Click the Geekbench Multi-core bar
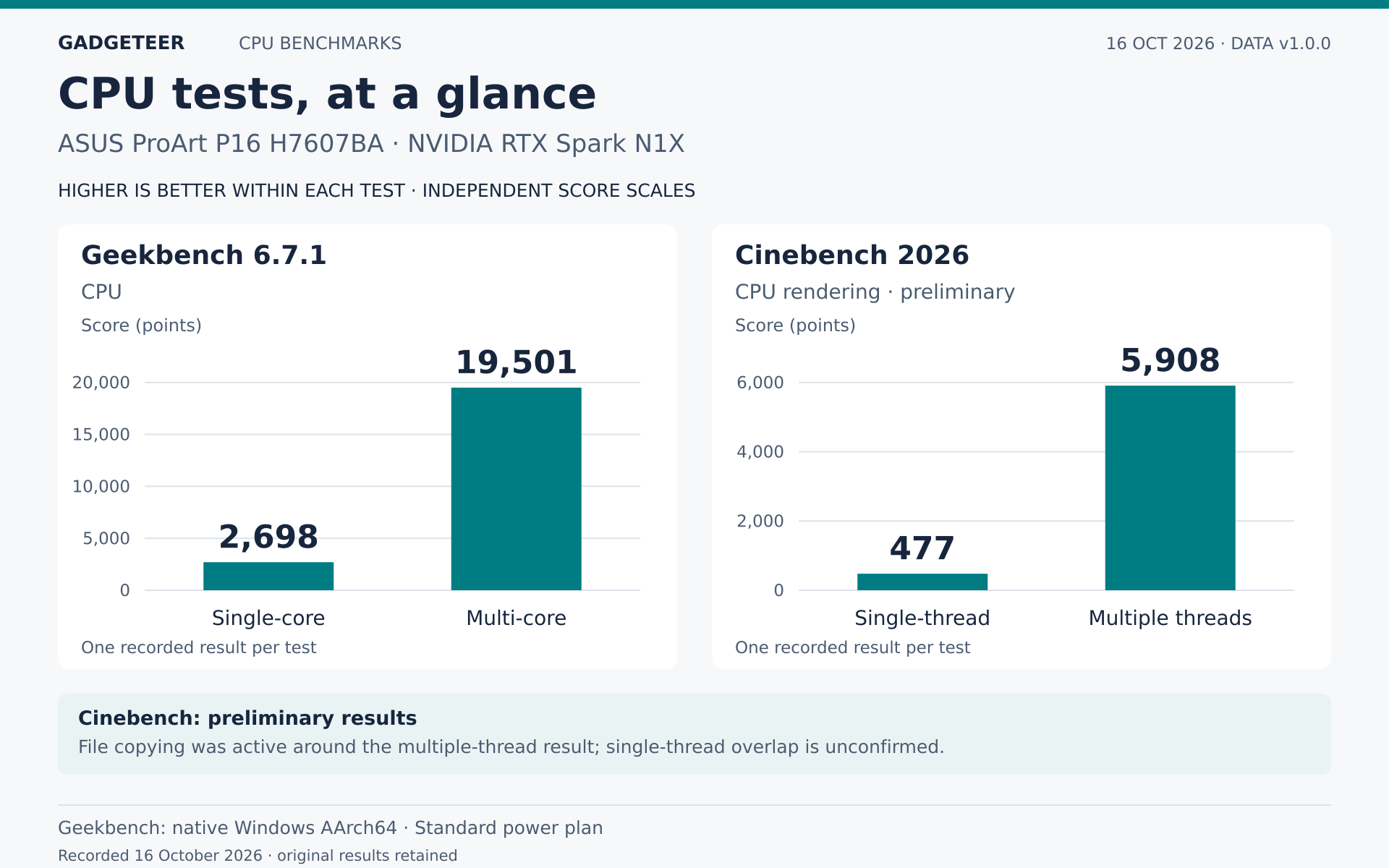1389x868 pixels. click(516, 489)
